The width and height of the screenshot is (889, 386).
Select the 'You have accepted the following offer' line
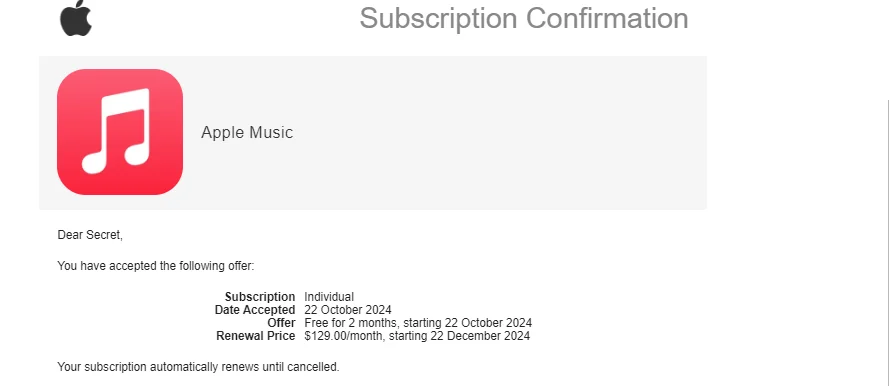(156, 266)
